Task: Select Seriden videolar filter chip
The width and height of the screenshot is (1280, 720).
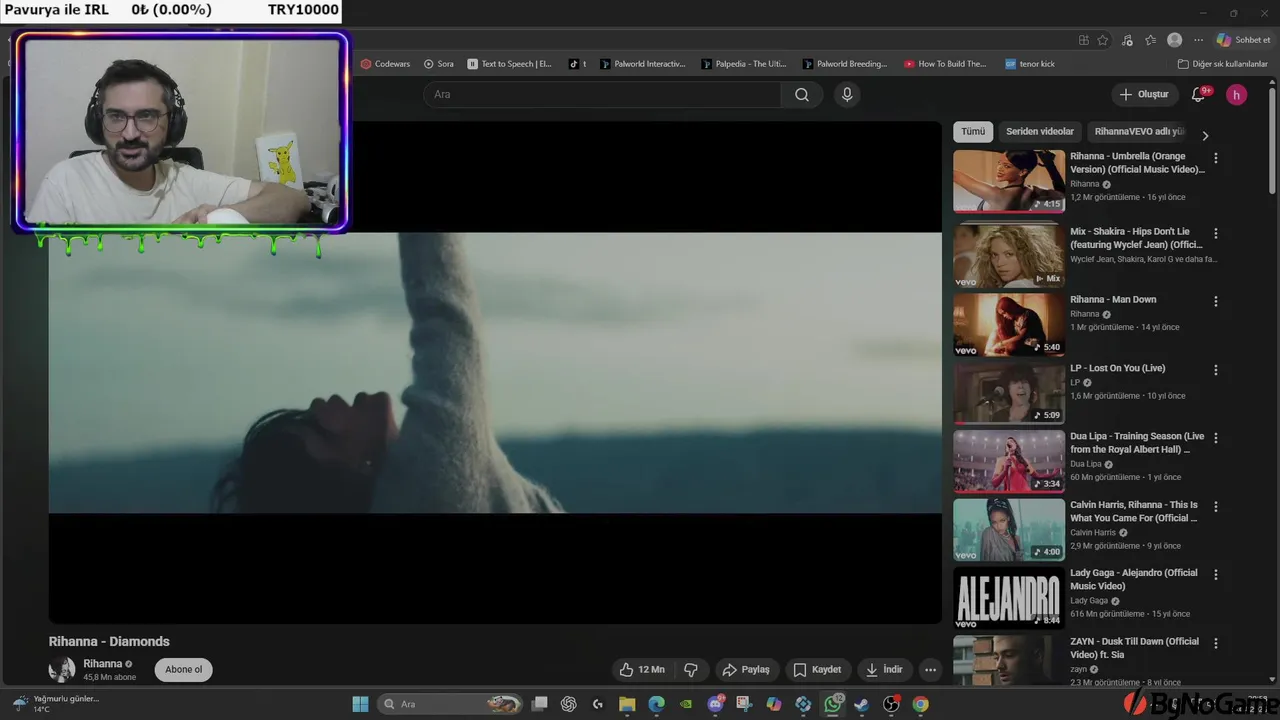Action: tap(1040, 132)
